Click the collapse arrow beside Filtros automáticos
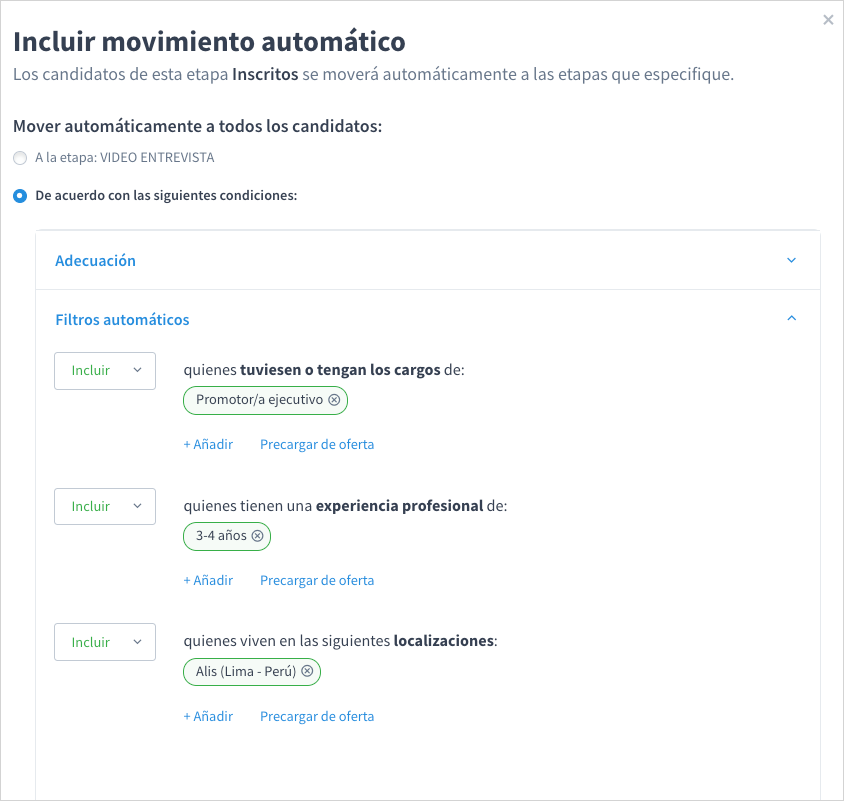This screenshot has height=801, width=844. 791,316
